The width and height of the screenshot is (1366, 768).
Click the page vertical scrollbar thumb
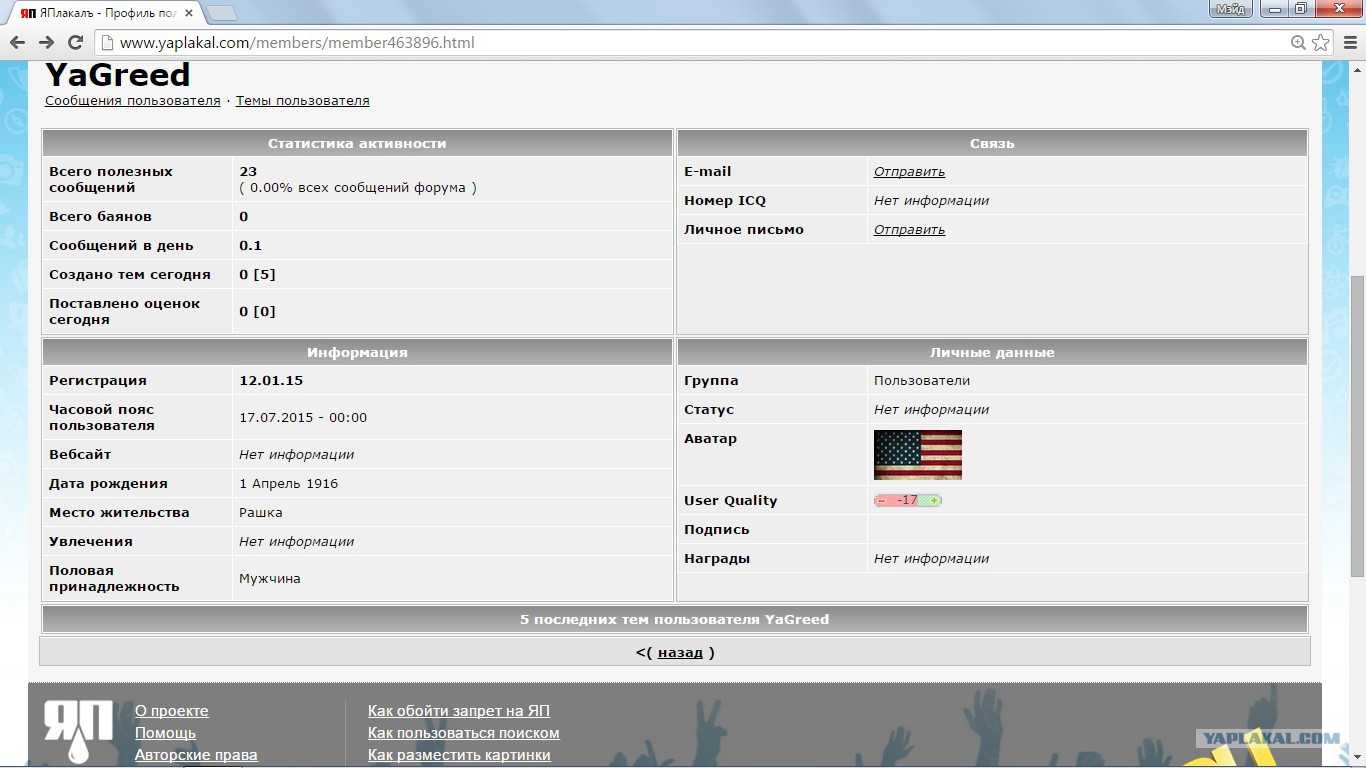pyautogui.click(x=1357, y=425)
